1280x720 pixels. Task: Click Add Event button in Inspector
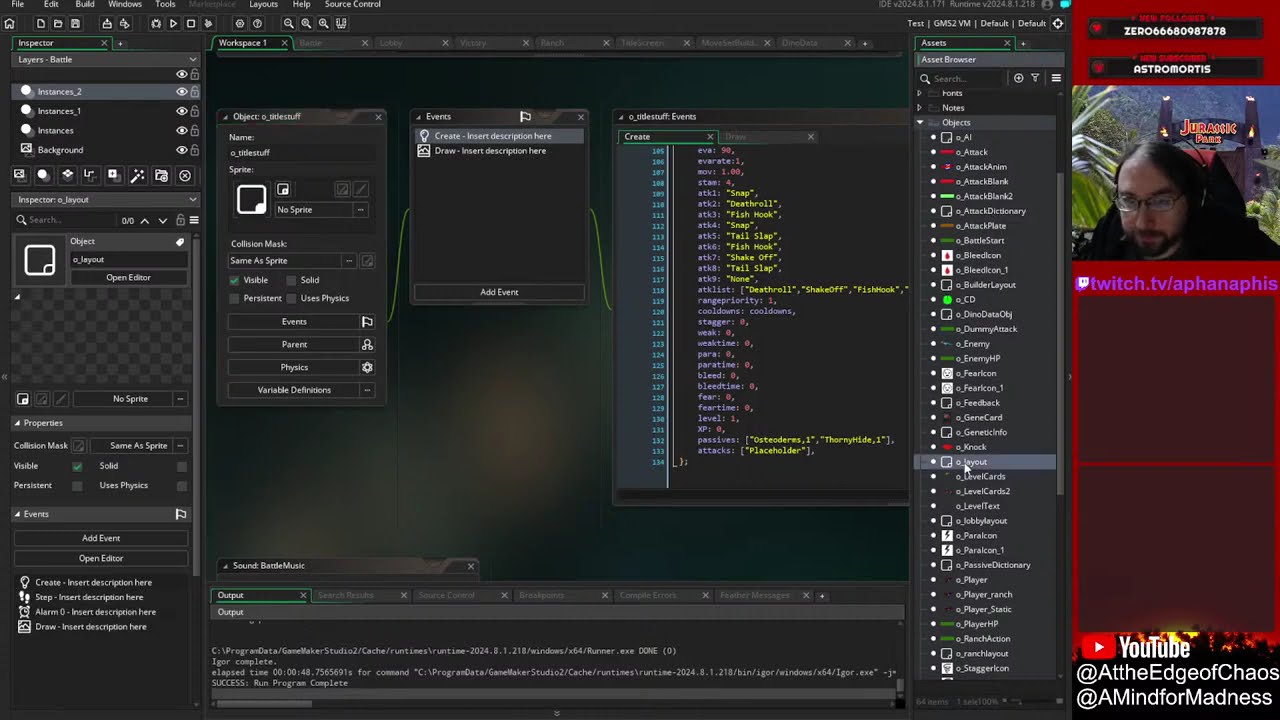[x=101, y=538]
